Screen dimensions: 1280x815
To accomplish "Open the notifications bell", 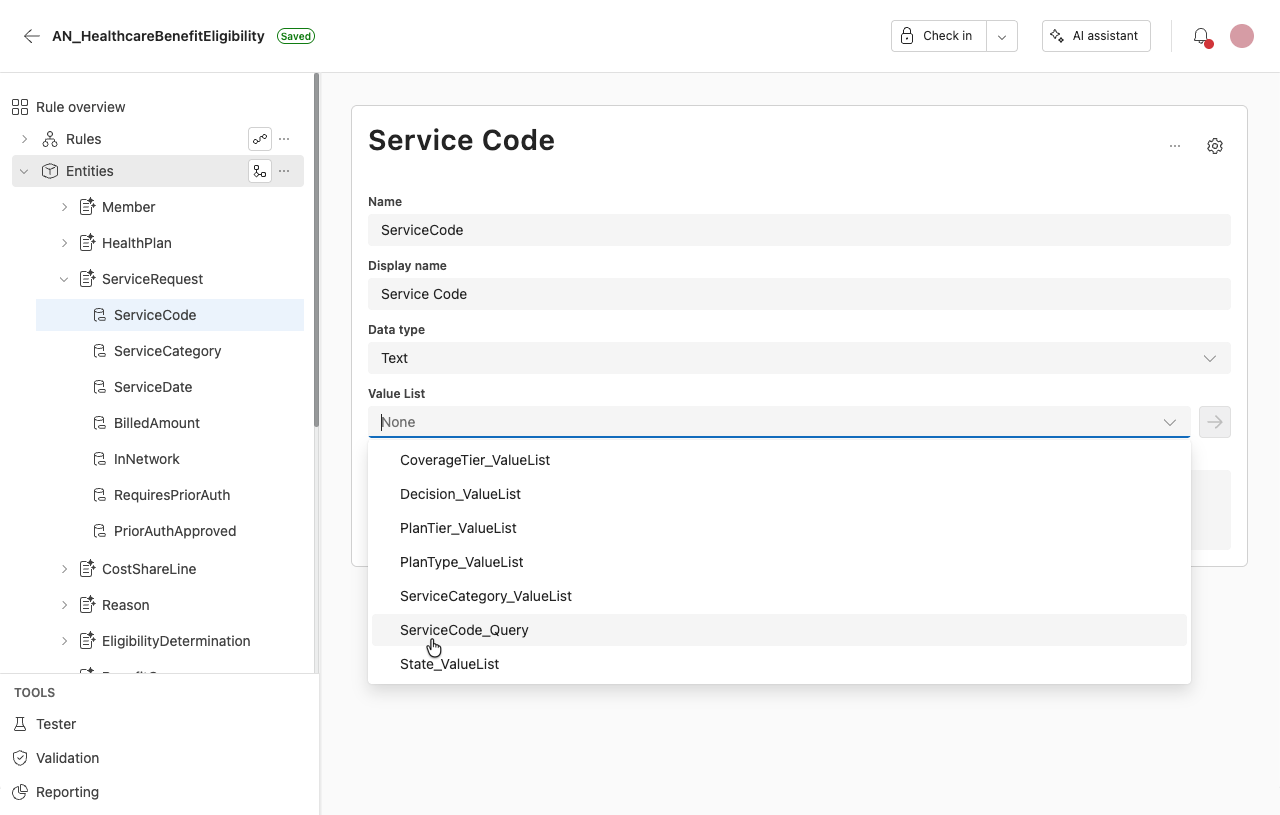I will 1201,36.
